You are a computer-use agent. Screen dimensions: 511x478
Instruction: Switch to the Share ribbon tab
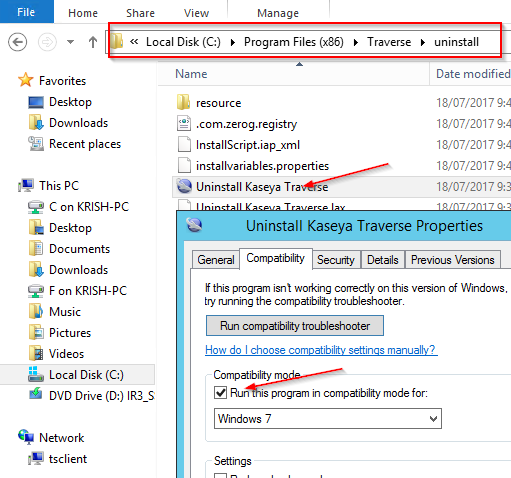140,13
